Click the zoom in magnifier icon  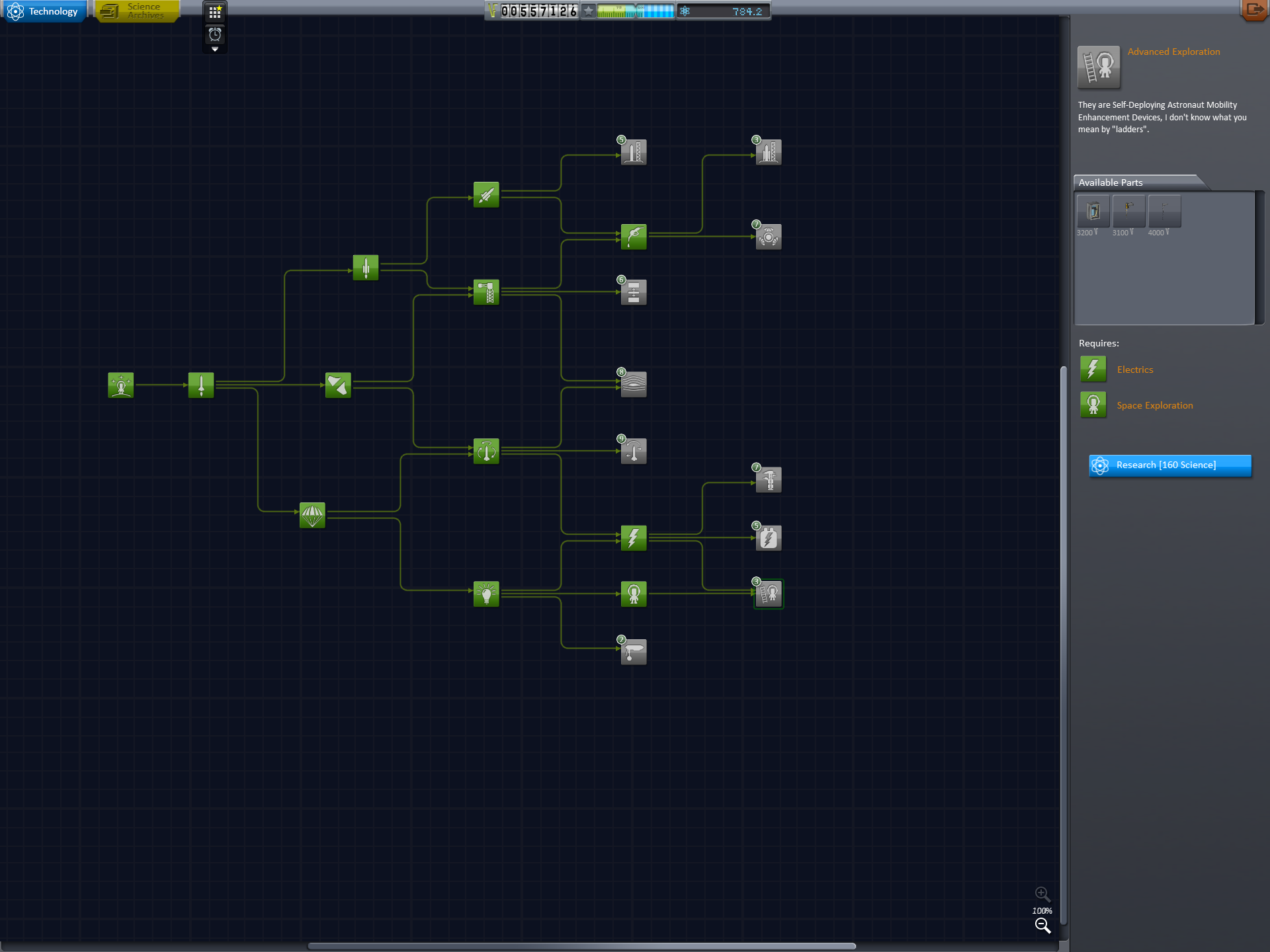(1042, 894)
